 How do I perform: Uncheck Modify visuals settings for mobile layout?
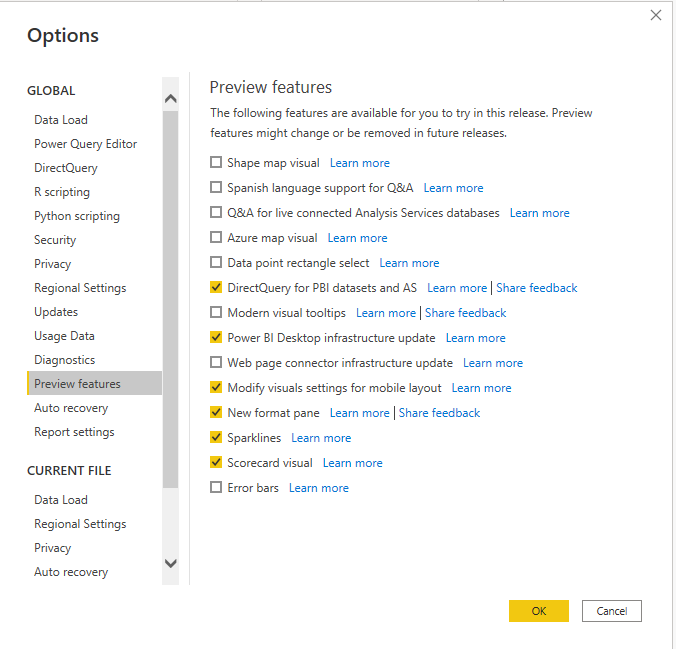tap(216, 387)
